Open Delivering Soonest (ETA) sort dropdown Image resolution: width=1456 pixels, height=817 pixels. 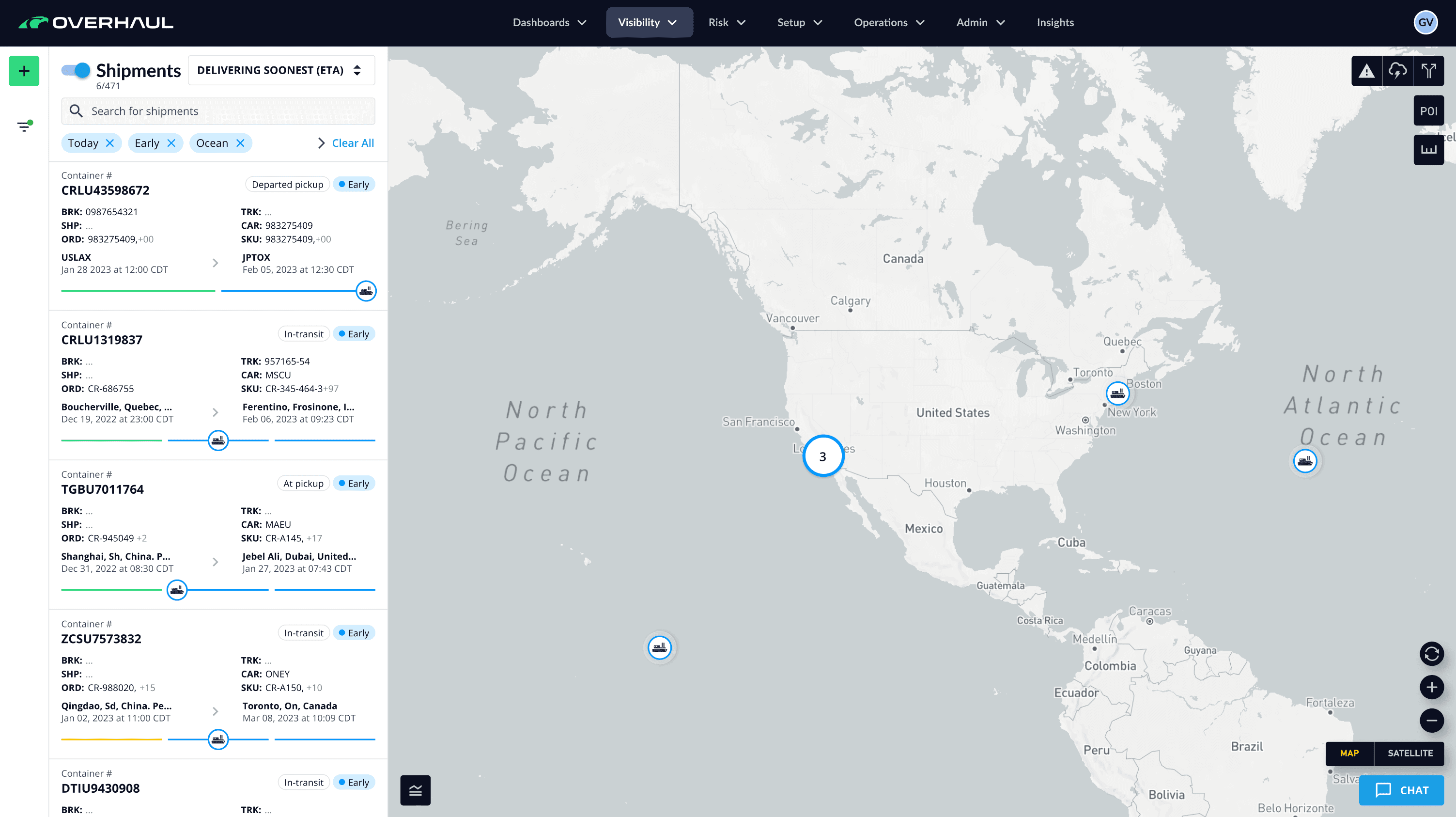tap(281, 70)
